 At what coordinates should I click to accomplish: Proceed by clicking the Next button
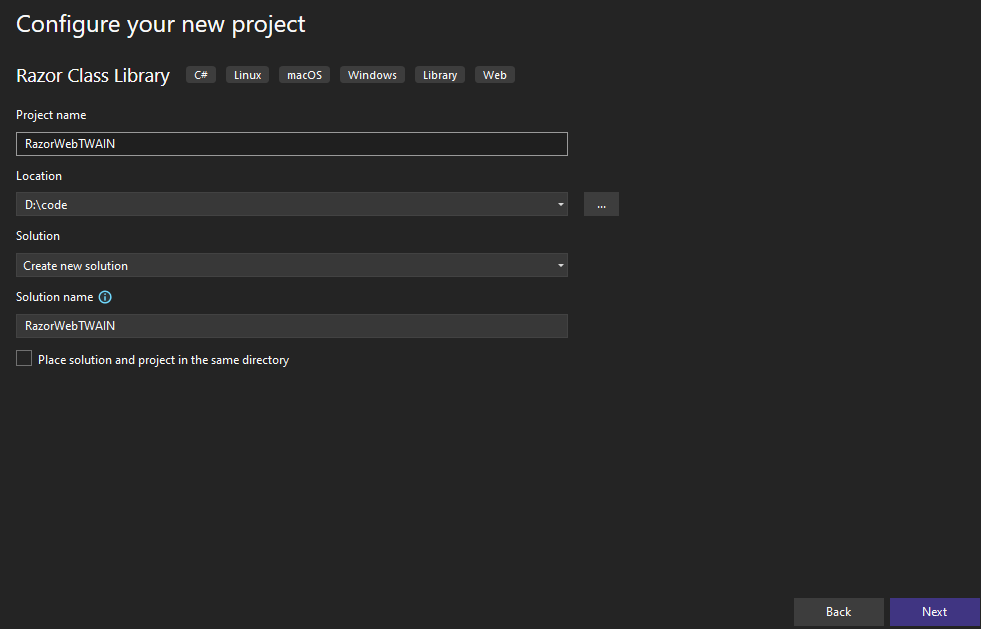[x=934, y=612]
